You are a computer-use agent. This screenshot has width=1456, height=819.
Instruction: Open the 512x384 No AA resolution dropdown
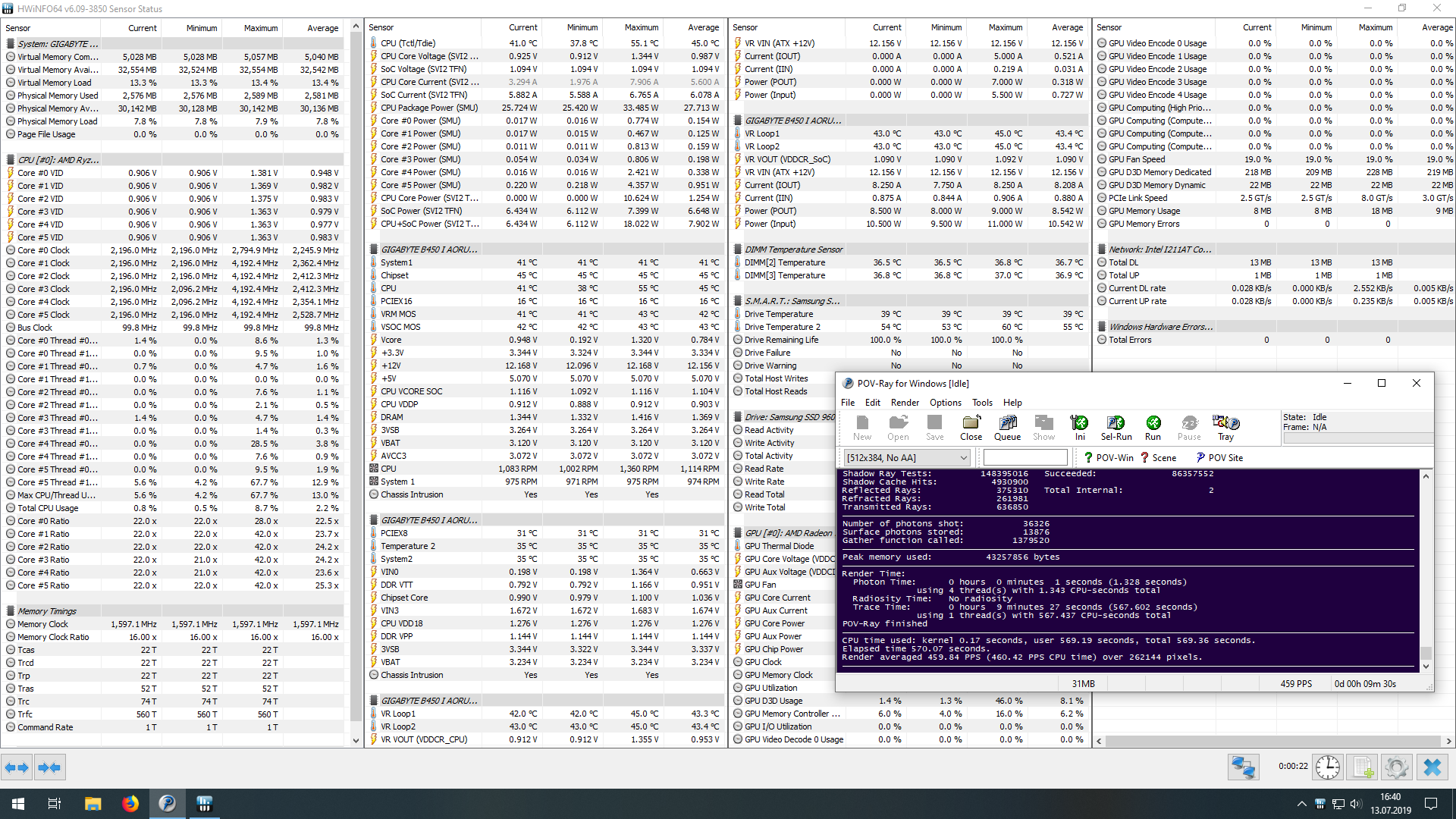point(906,457)
